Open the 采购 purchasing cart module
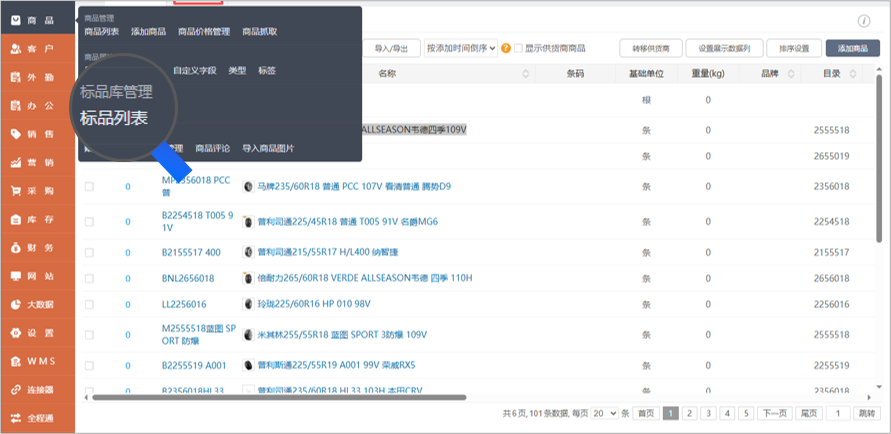891x434 pixels. [x=37, y=190]
